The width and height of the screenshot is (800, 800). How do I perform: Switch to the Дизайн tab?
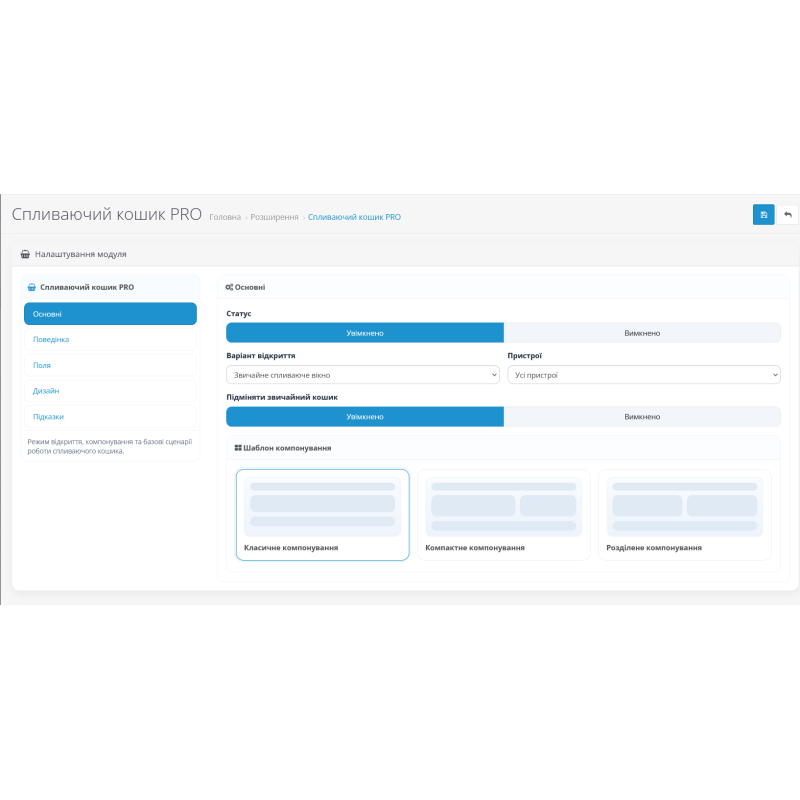tap(110, 391)
